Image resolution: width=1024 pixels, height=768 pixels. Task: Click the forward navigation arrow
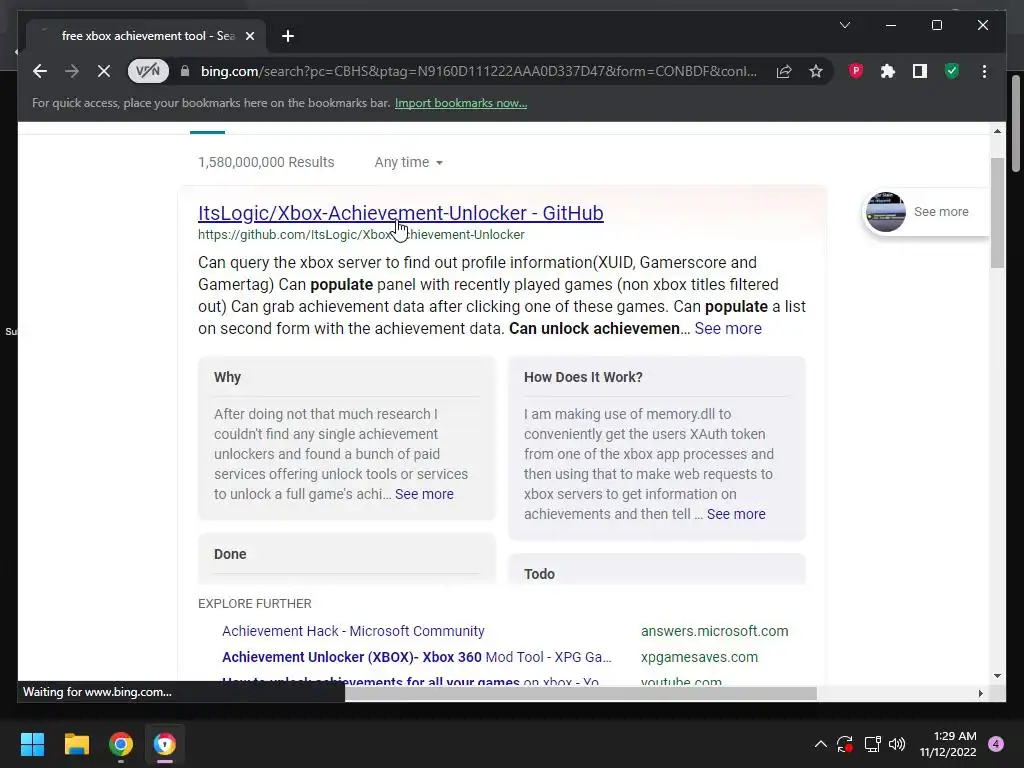[72, 71]
